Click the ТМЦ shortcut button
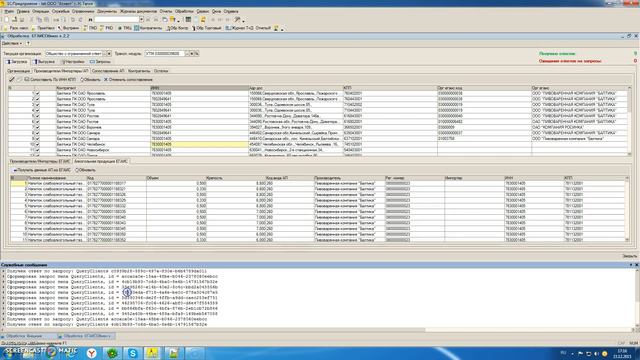 pos(124,28)
